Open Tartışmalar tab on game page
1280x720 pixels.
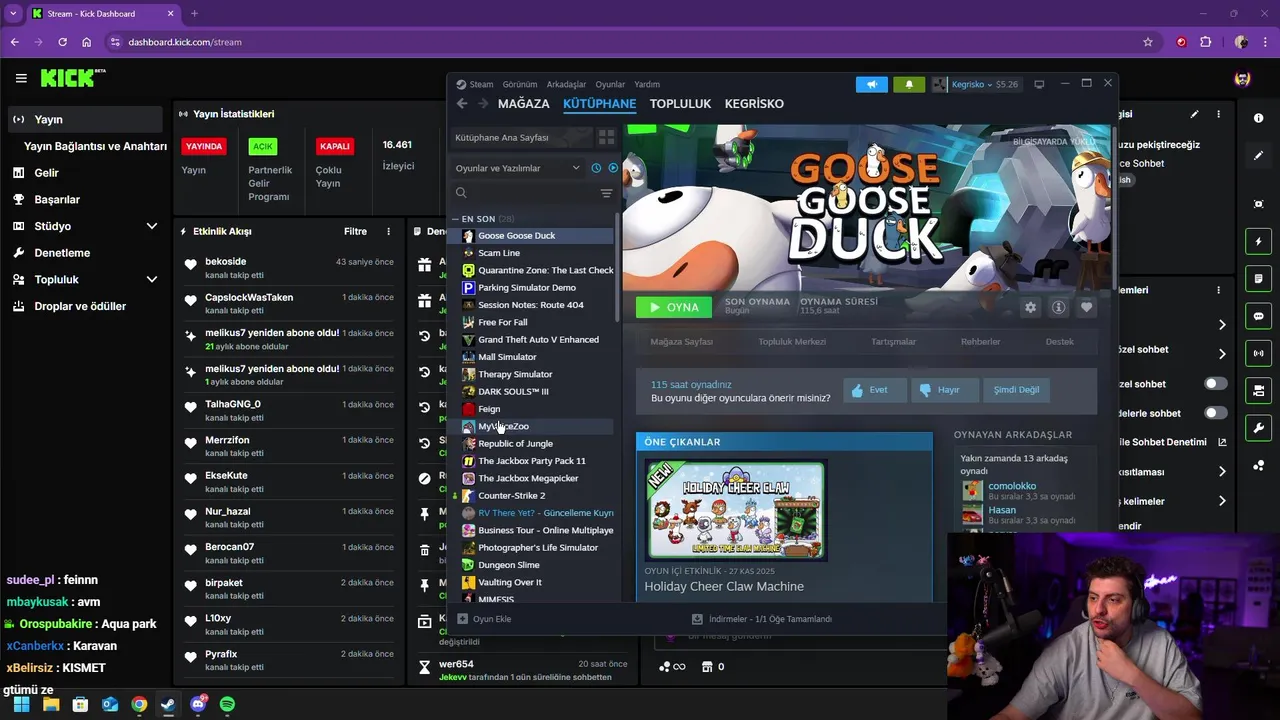893,342
